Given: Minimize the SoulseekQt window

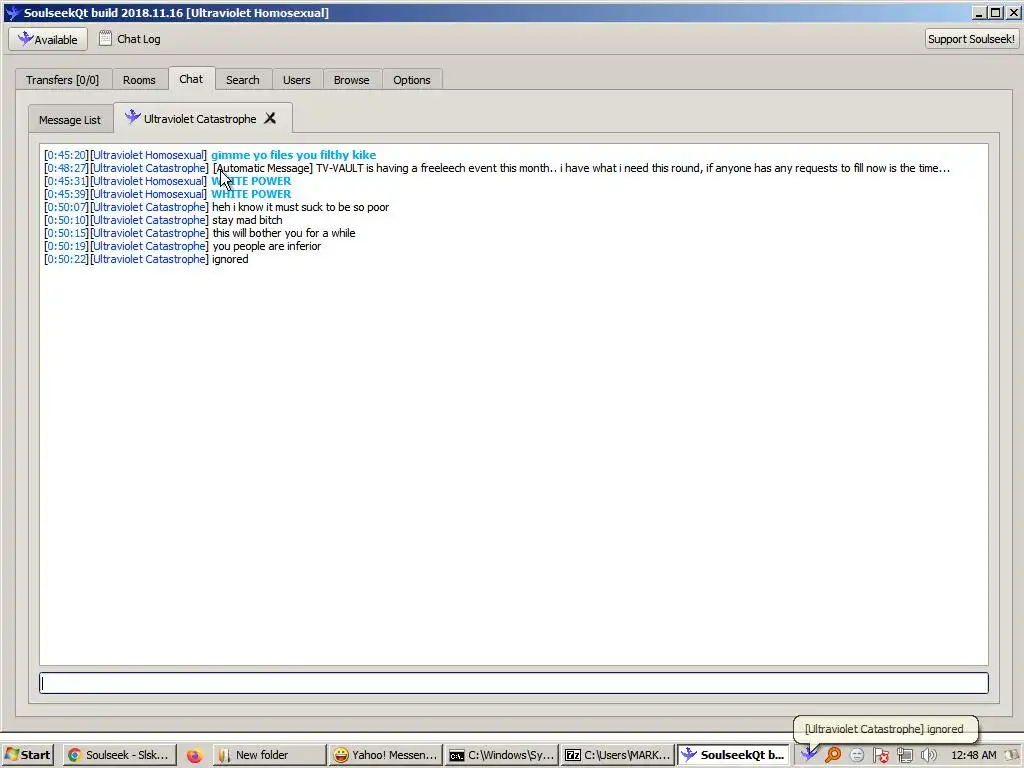Looking at the screenshot, I should tap(979, 12).
